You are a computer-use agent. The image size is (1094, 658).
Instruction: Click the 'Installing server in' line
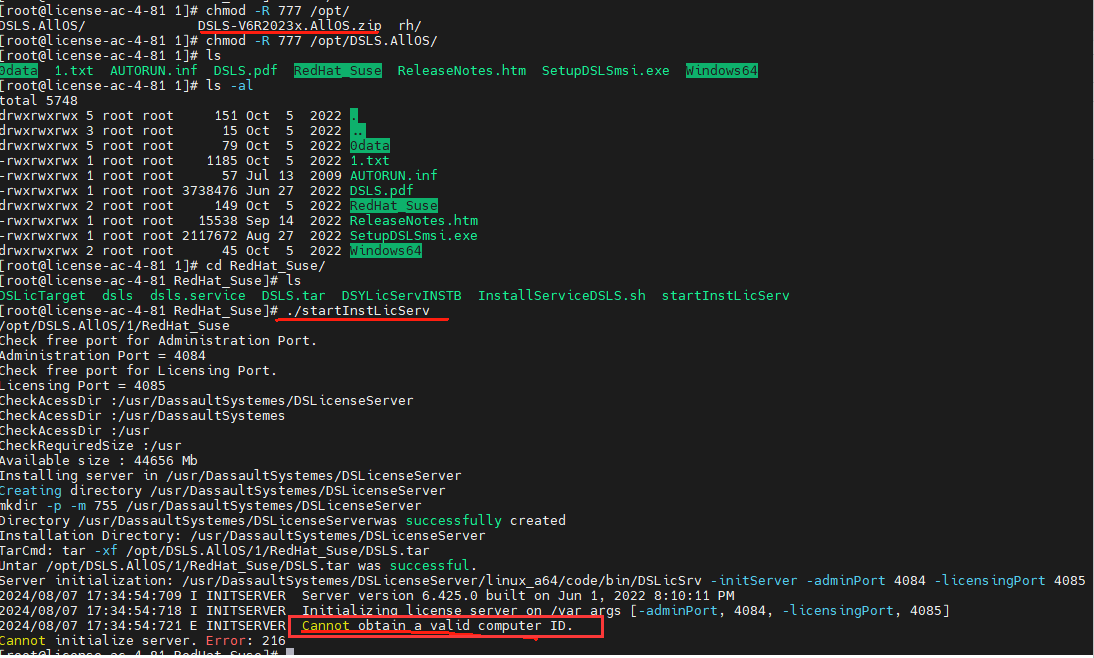(230, 475)
